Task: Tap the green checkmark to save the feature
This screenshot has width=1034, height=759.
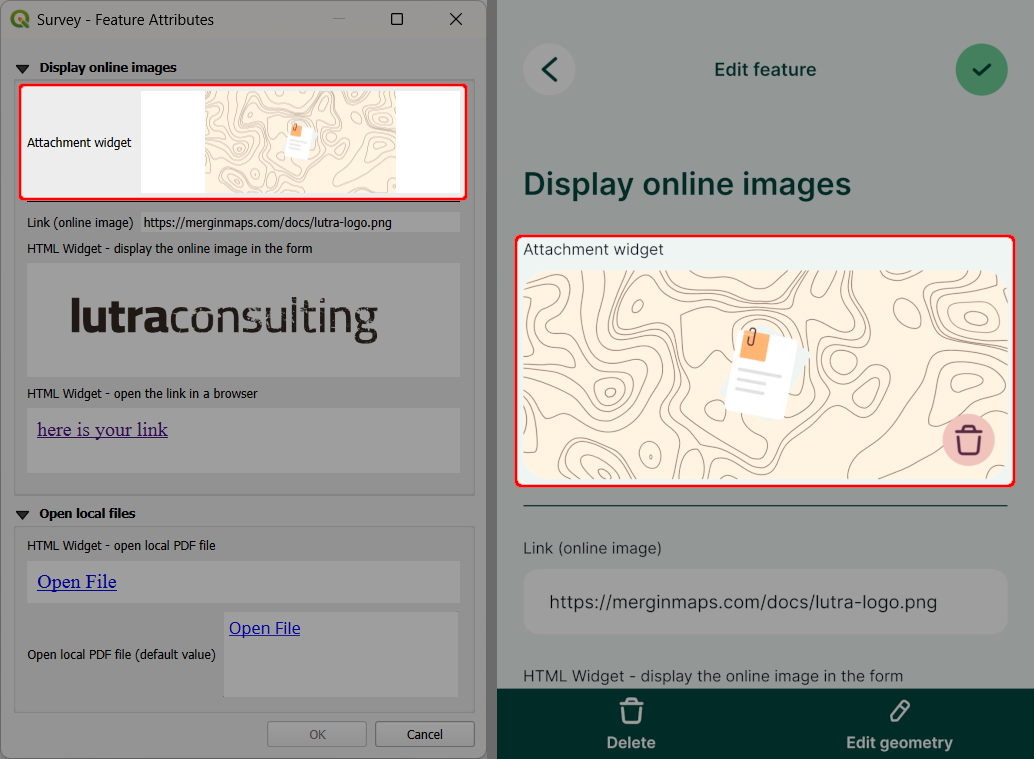Action: [981, 69]
